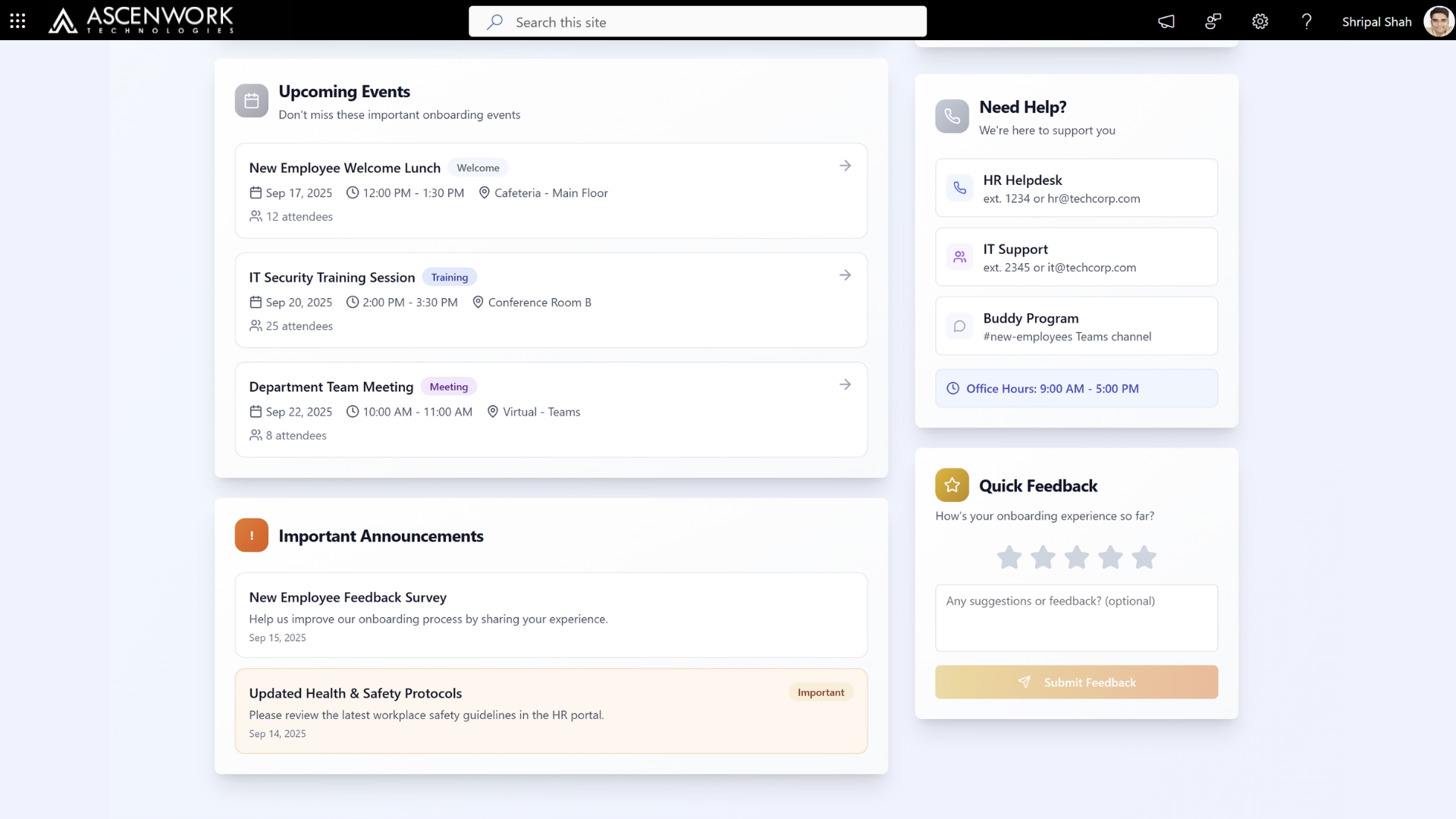
Task: Click the megaphone announcements icon in header
Action: coord(1166,21)
